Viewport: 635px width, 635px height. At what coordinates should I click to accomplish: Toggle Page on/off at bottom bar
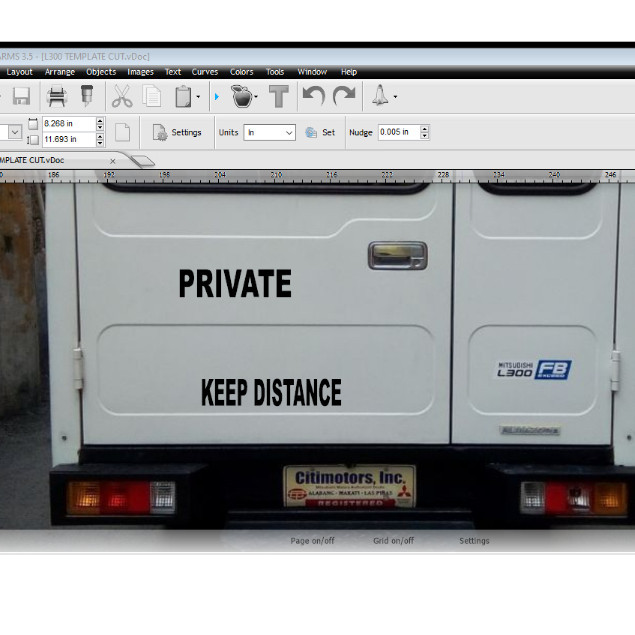click(x=312, y=541)
